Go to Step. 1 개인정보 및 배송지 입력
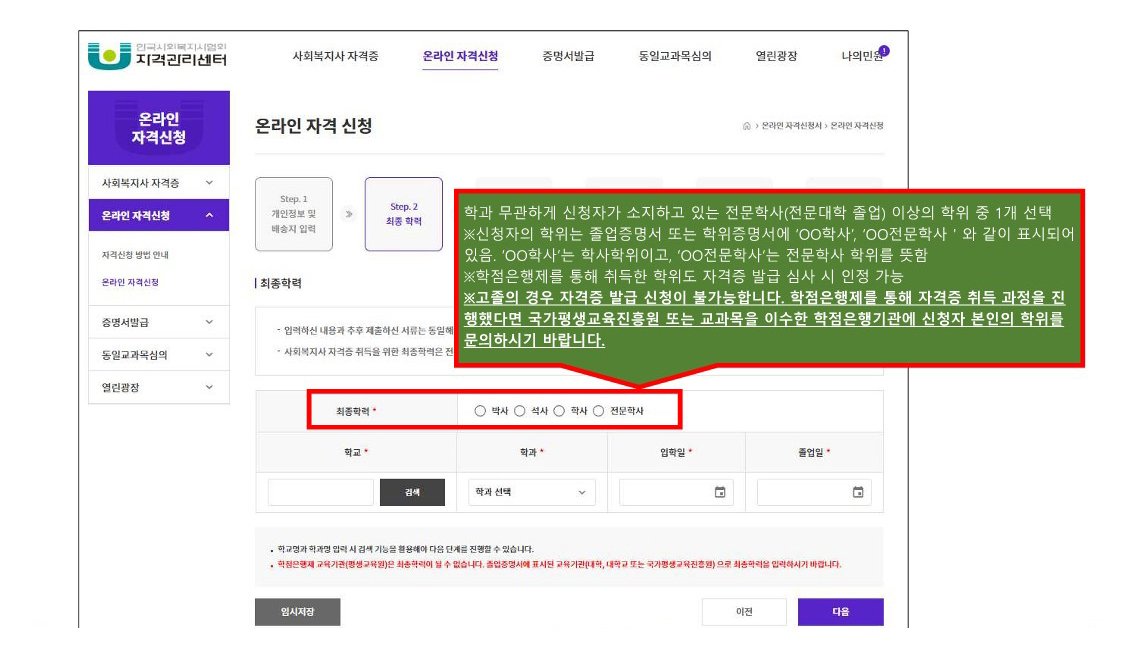Image resolution: width=1123 pixels, height=657 pixels. coord(294,214)
